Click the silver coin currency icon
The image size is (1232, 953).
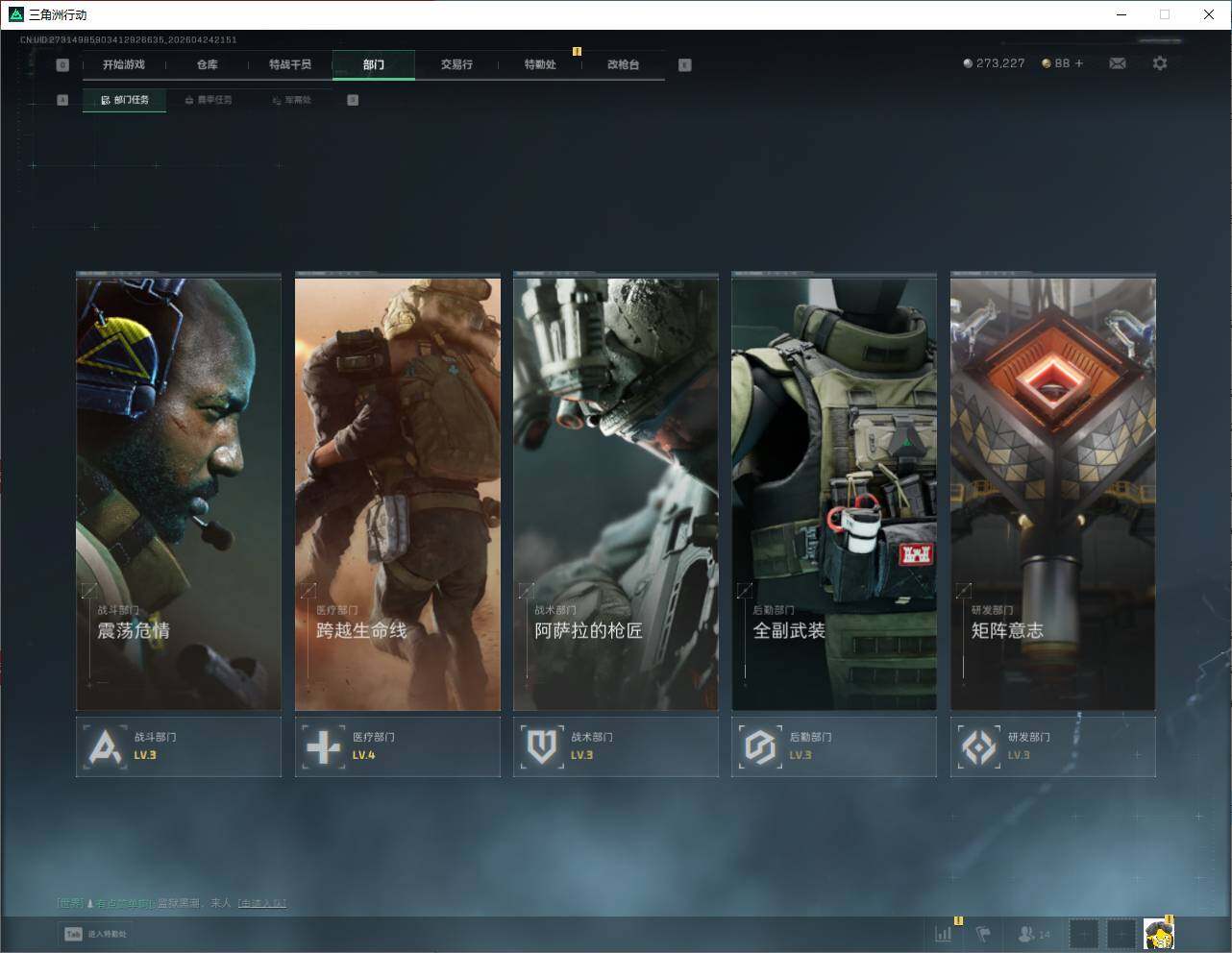coord(968,63)
